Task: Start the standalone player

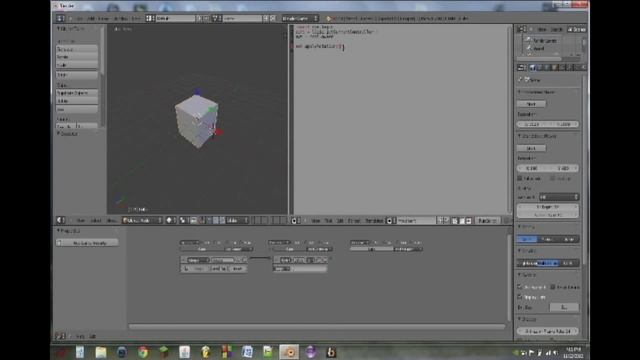Action: [x=531, y=148]
